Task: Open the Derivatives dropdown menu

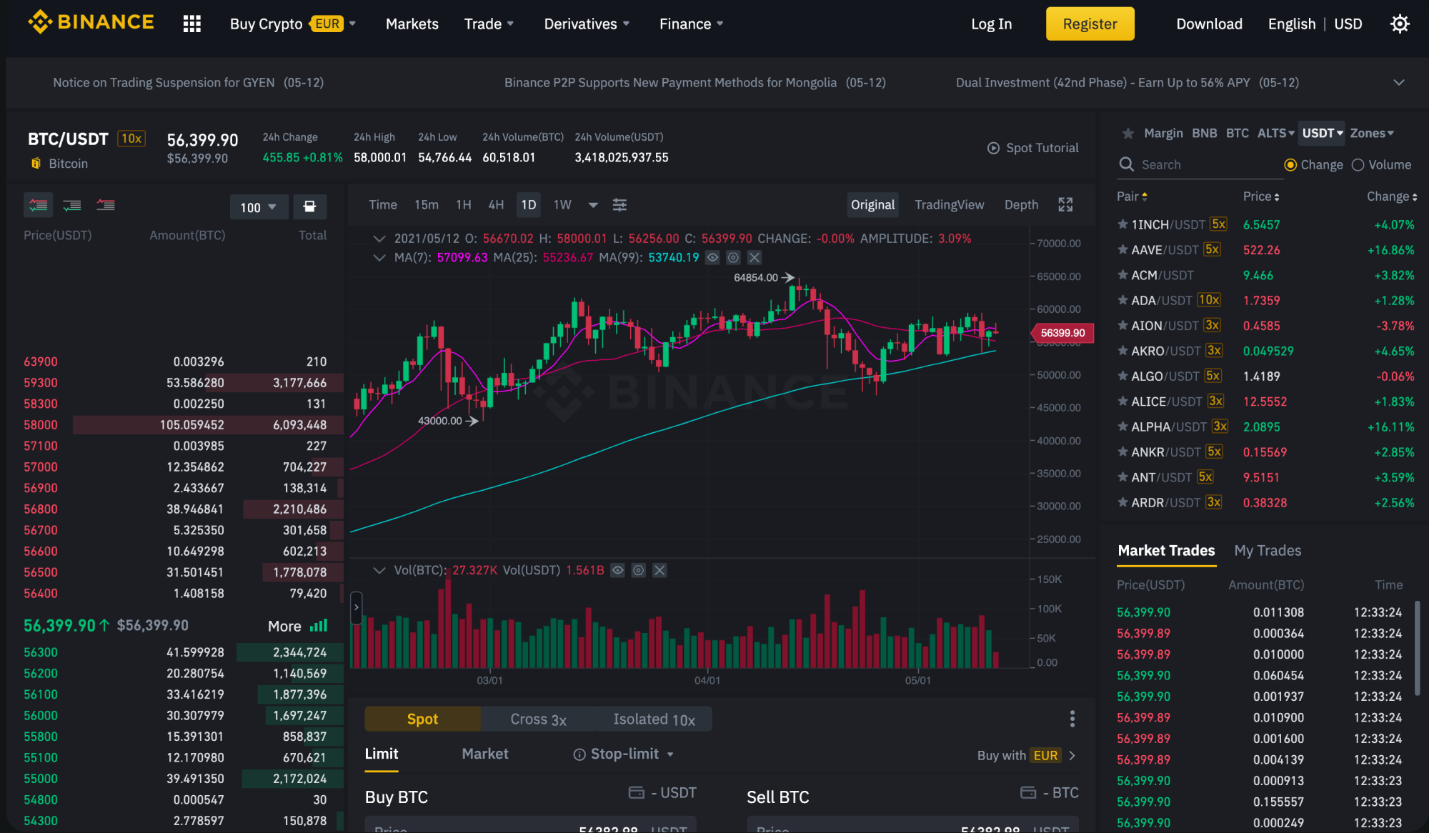Action: (587, 24)
